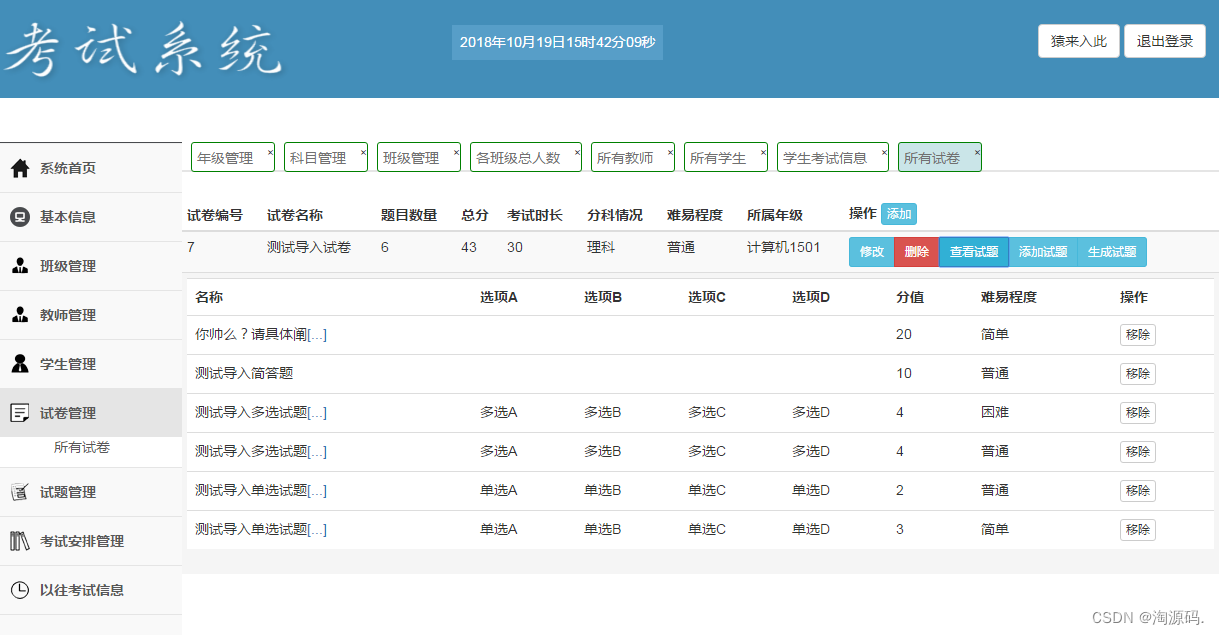Remove the multi-choice question scored 4 普通
This screenshot has height=635, width=1219.
1138,451
